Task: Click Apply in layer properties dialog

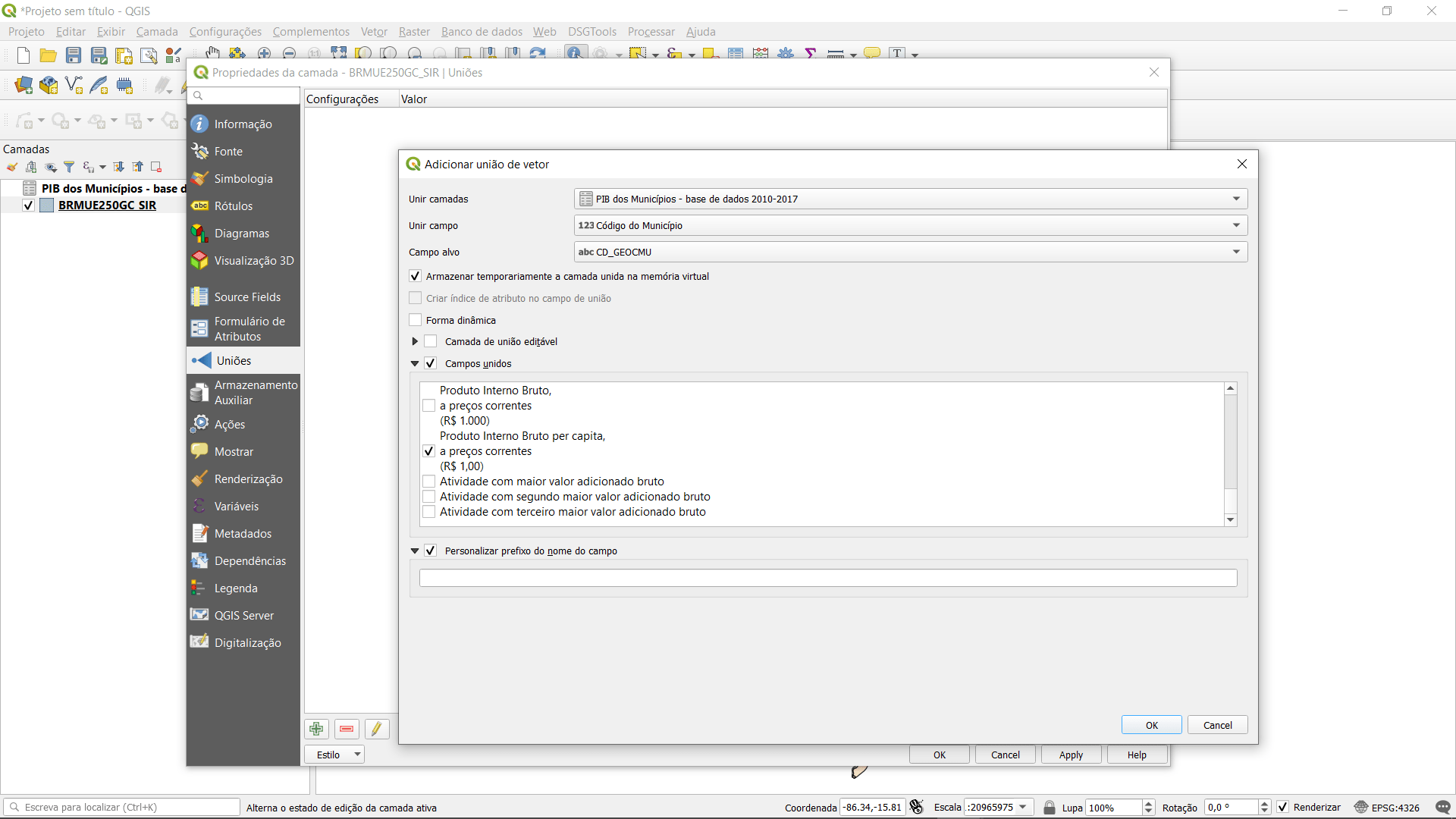Action: [x=1071, y=755]
